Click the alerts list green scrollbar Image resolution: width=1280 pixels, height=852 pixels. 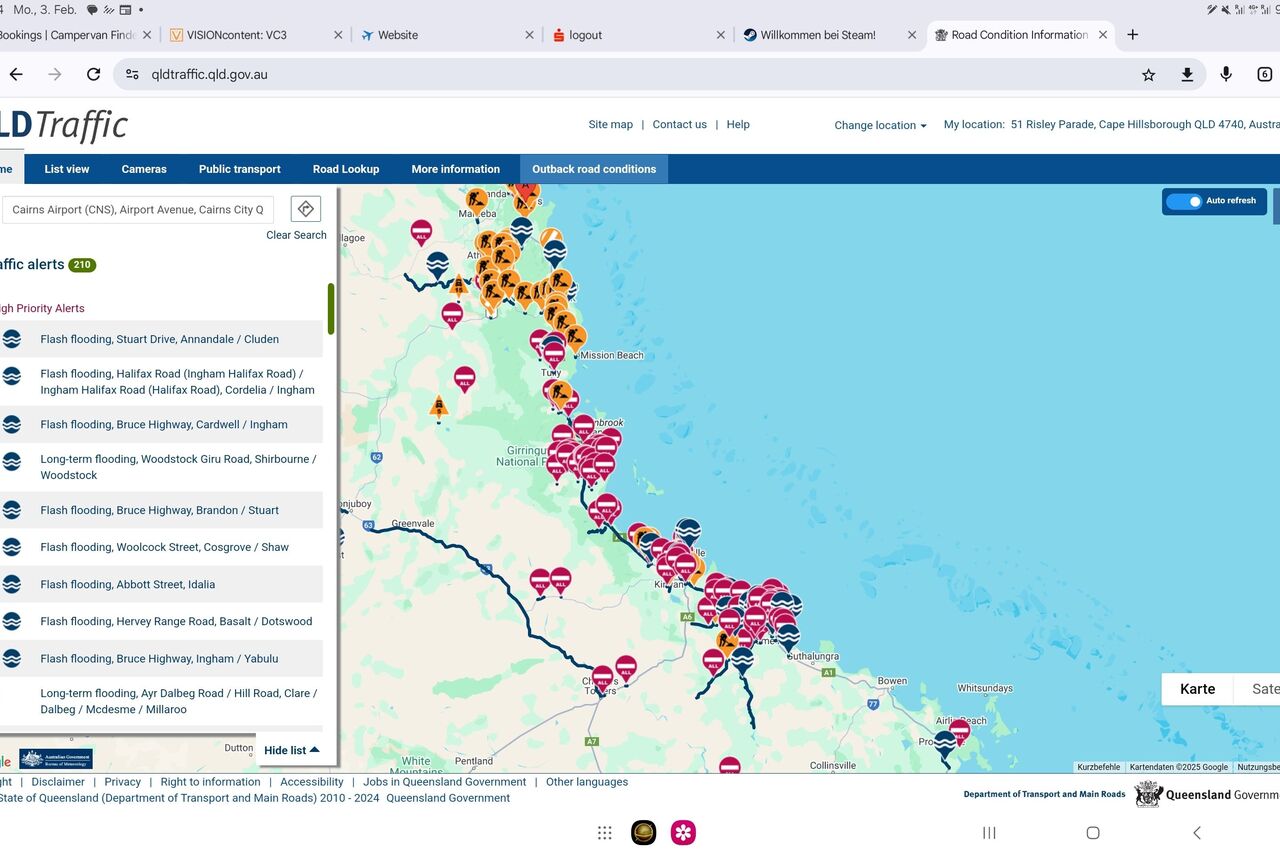[331, 309]
